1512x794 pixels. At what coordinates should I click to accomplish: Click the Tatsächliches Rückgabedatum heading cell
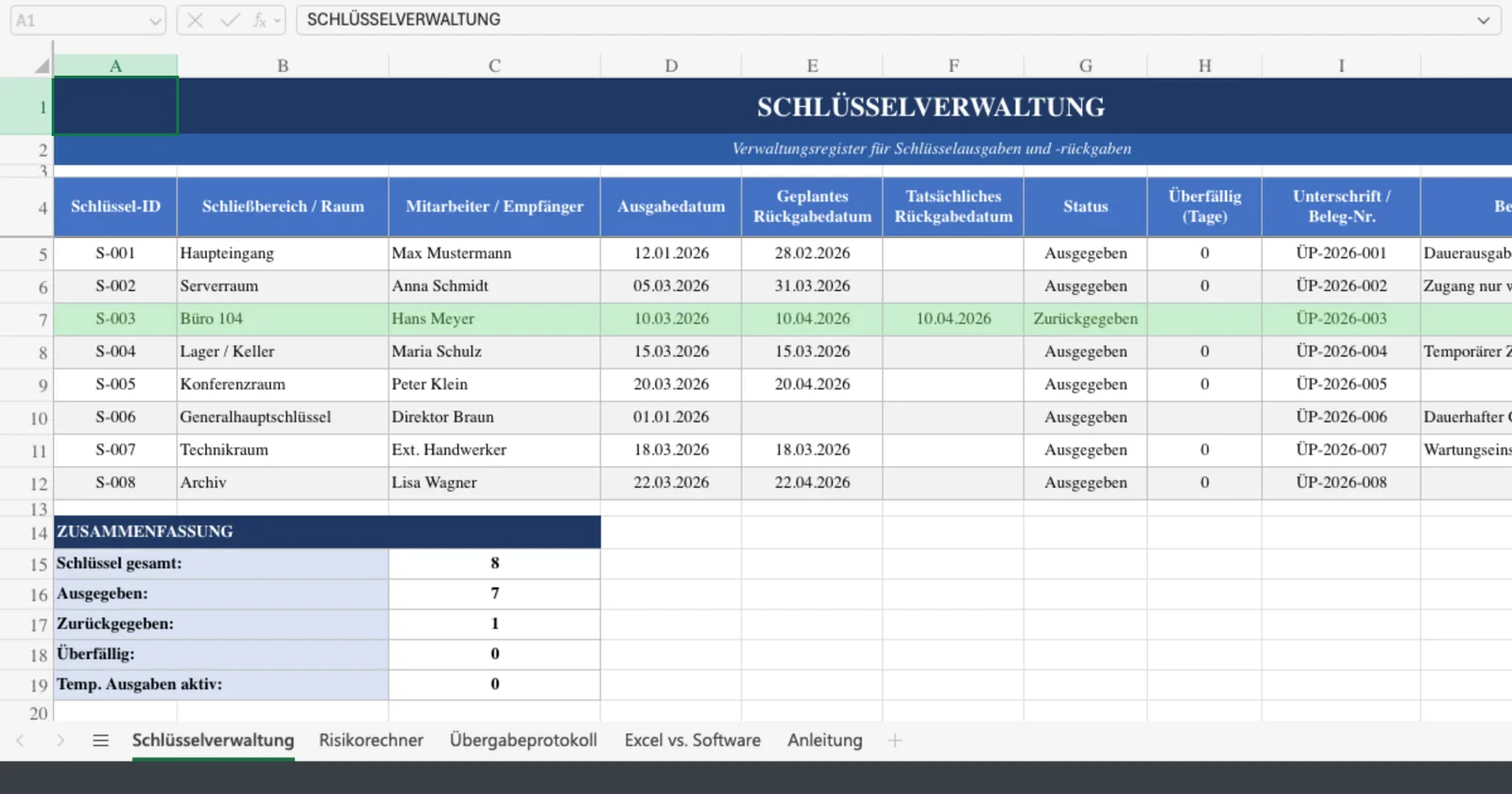tap(954, 206)
